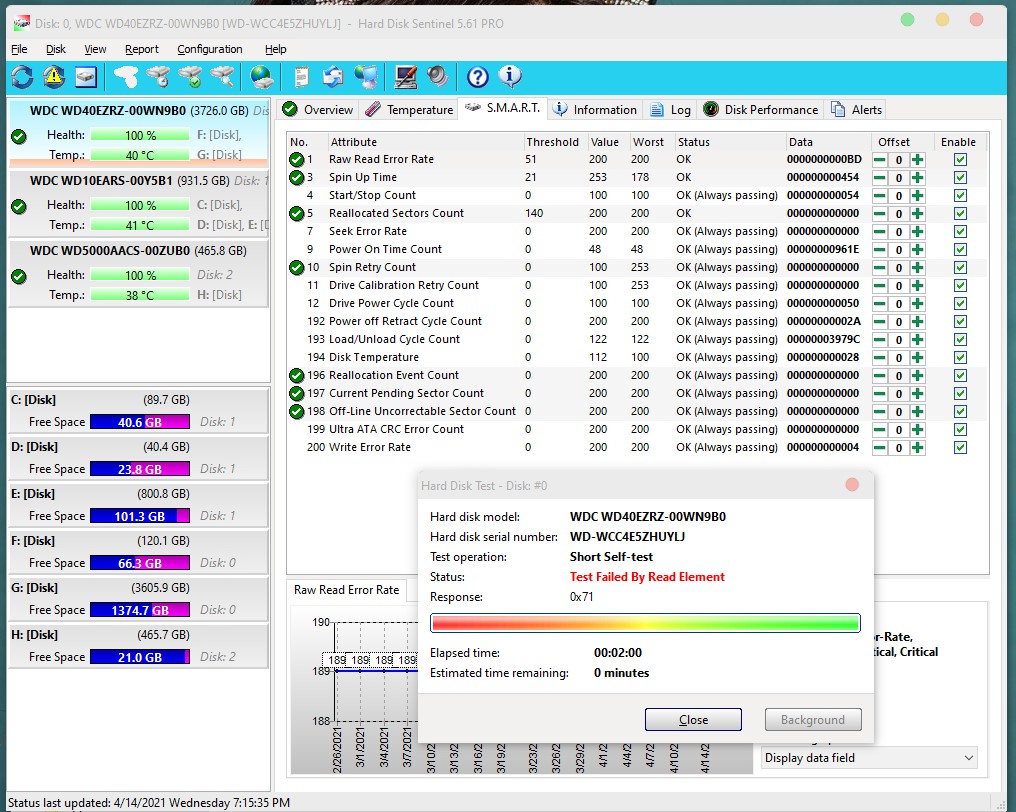The width and height of the screenshot is (1016, 812).
Task: Click green check icon beside Raw Read Error Rate
Action: [296, 159]
